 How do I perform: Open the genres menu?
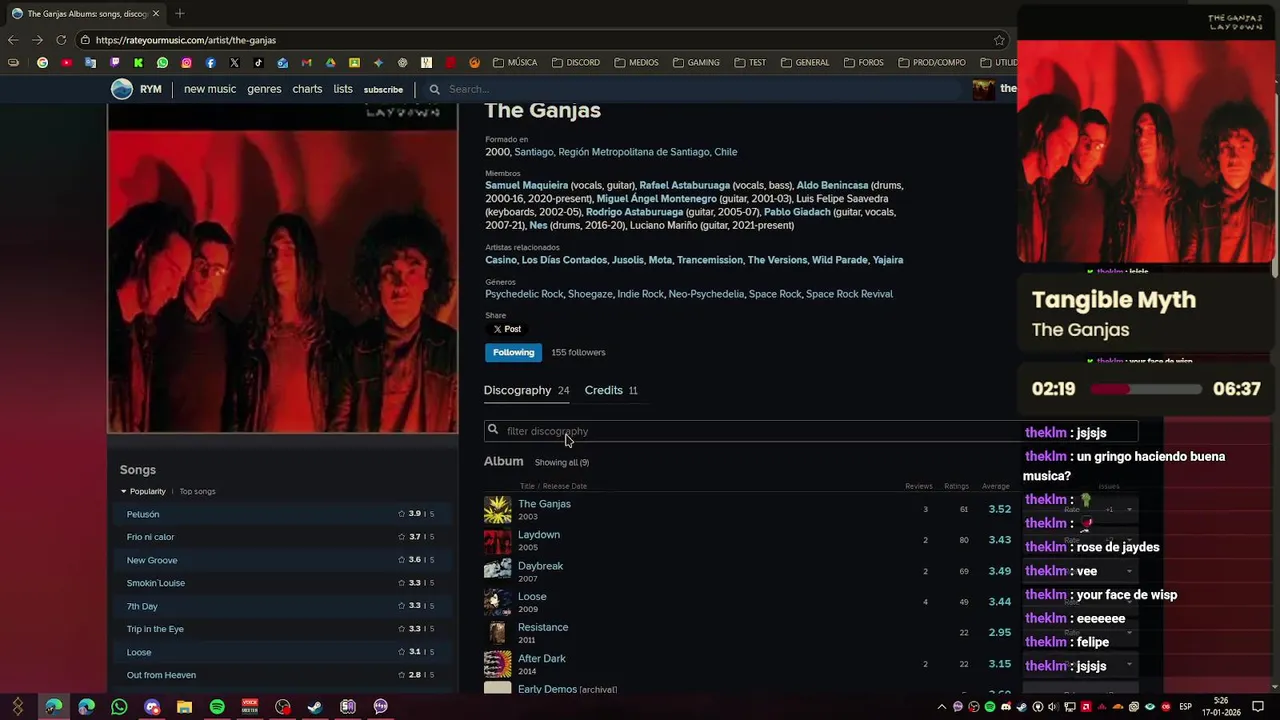pyautogui.click(x=264, y=89)
